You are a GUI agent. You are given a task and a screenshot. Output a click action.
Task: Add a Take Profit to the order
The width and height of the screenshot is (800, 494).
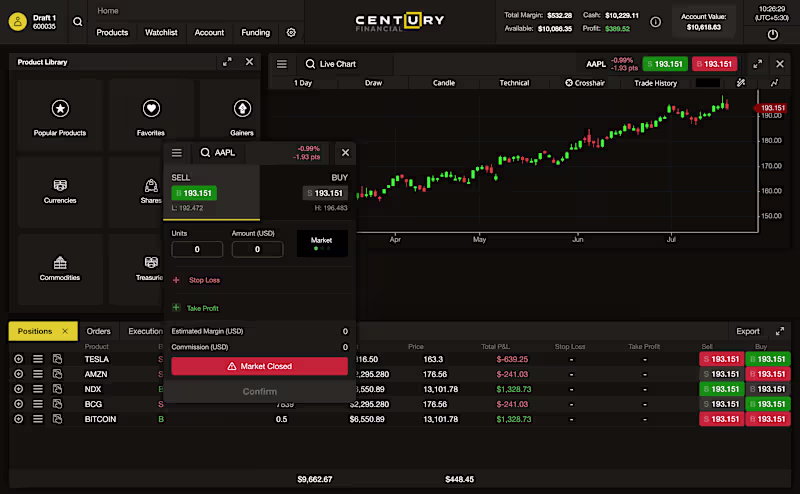click(196, 308)
